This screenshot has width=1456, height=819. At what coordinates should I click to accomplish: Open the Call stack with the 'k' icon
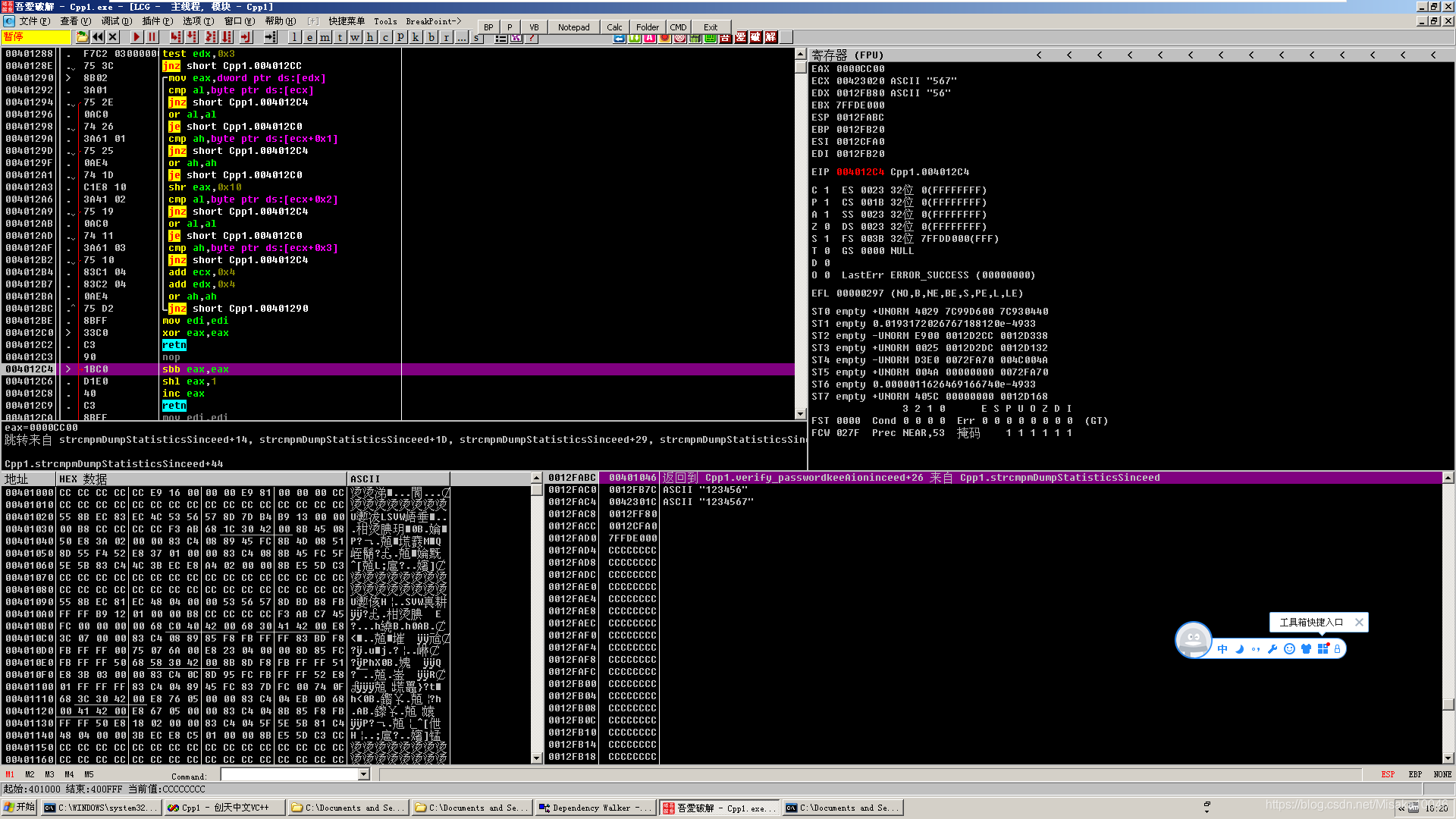point(416,36)
